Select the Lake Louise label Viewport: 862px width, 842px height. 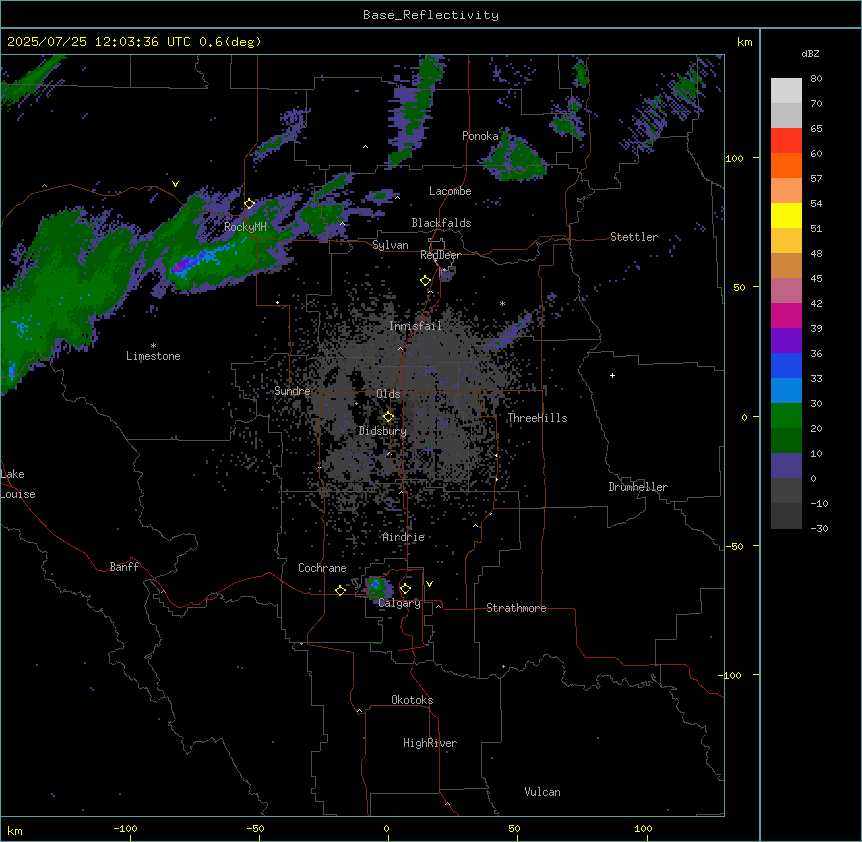18,484
